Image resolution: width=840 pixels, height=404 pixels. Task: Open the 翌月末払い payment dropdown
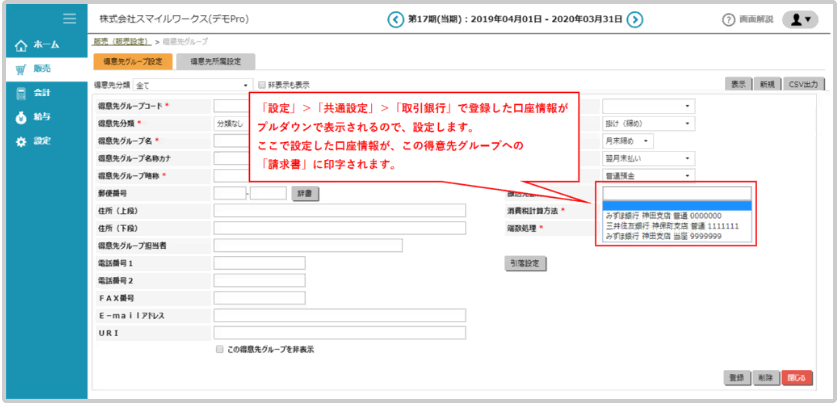(648, 158)
